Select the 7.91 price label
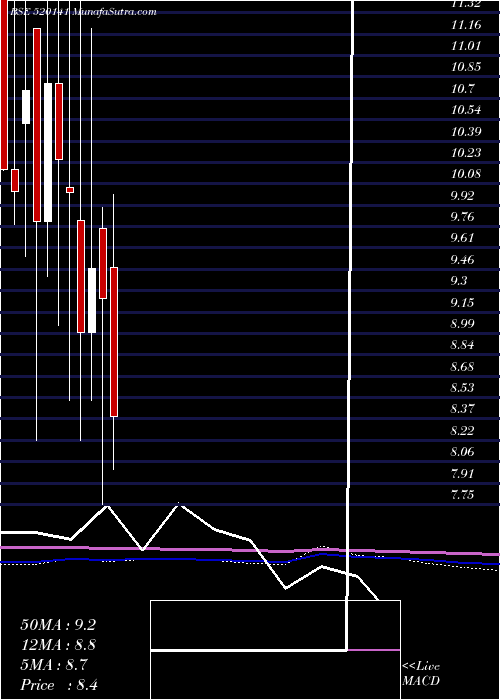This screenshot has width=500, height=700. [x=462, y=473]
